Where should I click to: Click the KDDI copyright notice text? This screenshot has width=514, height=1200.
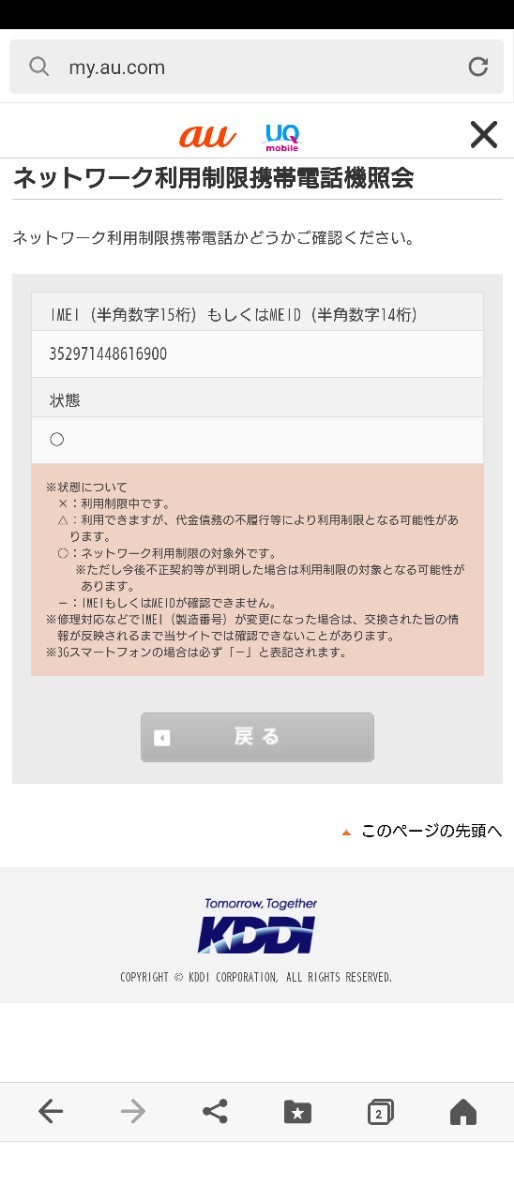(x=256, y=977)
